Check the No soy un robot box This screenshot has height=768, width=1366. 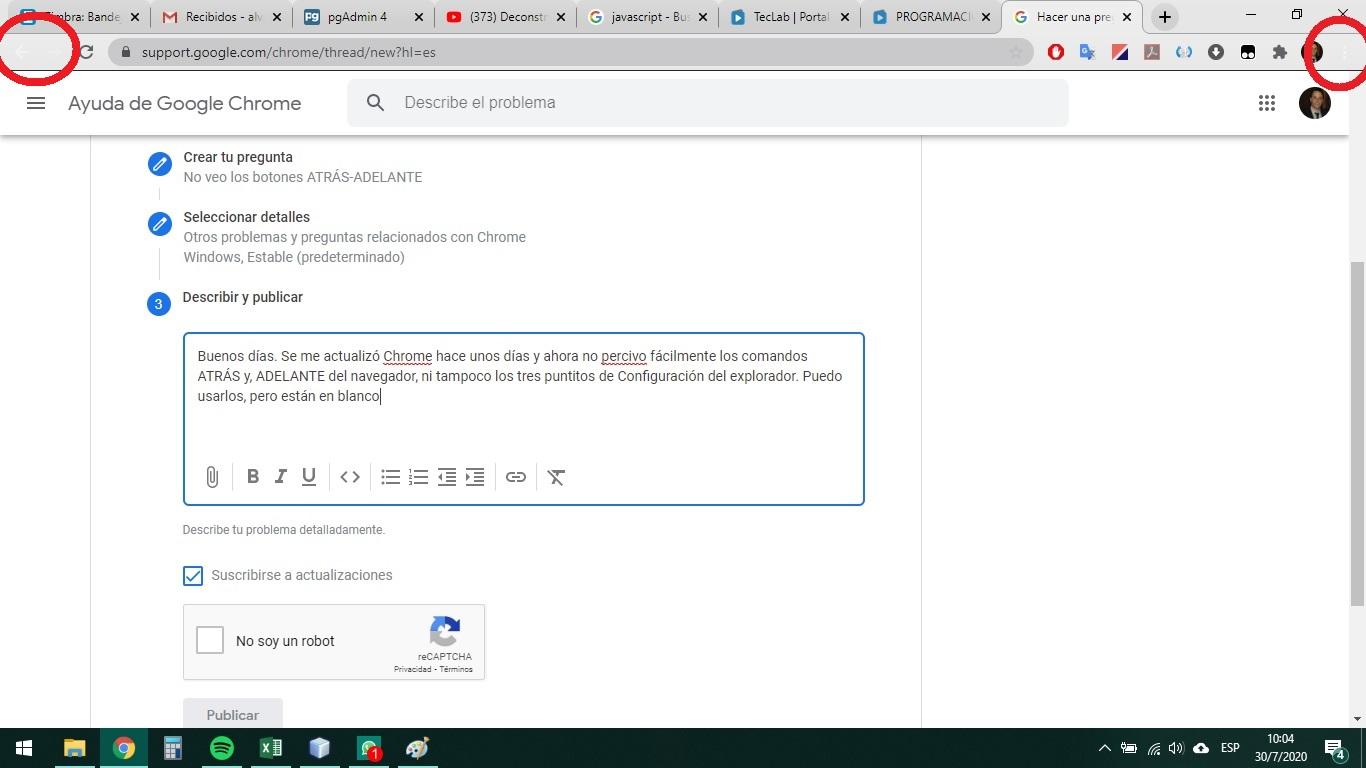(210, 641)
